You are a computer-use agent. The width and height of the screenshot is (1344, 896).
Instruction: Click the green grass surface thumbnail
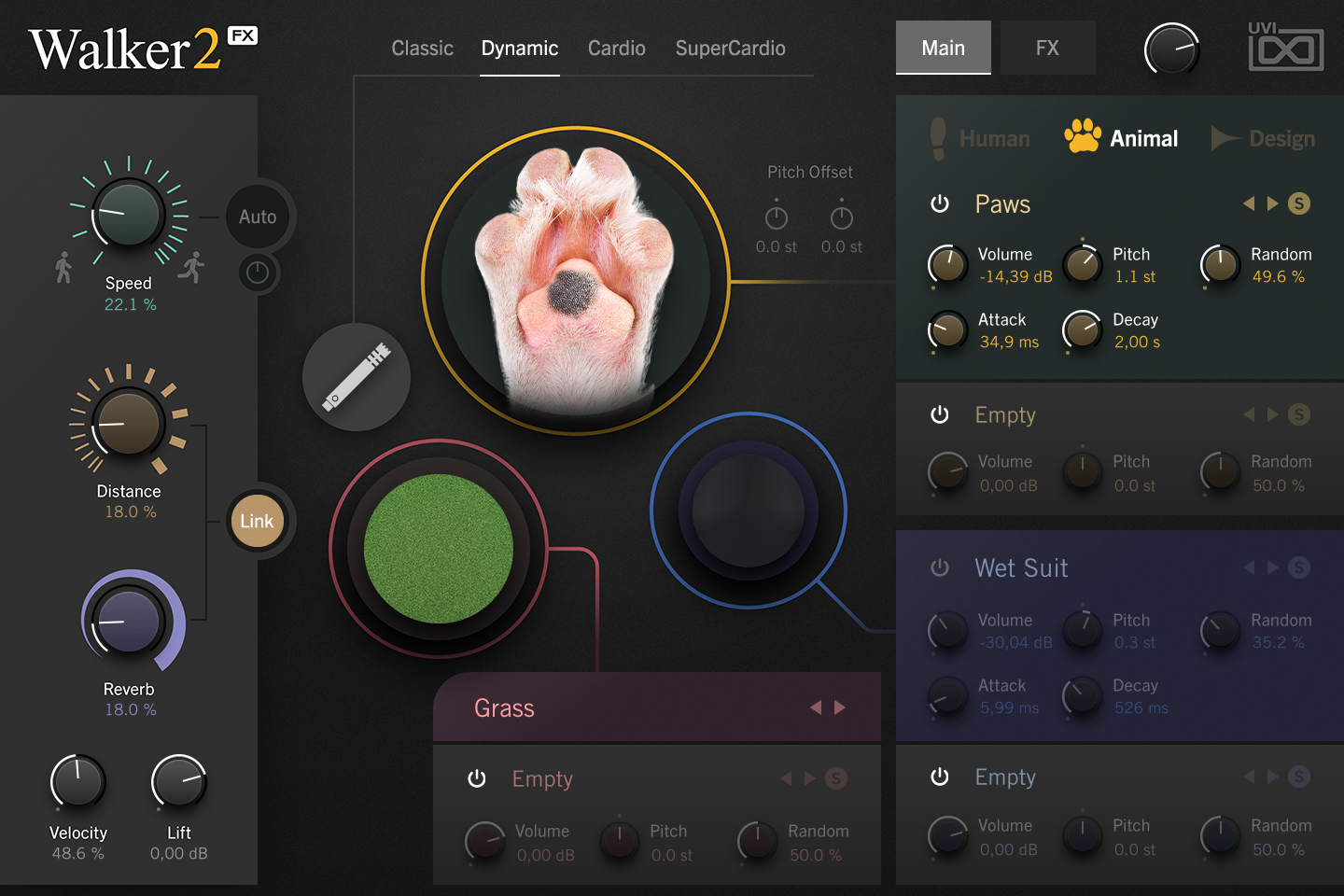(x=439, y=549)
